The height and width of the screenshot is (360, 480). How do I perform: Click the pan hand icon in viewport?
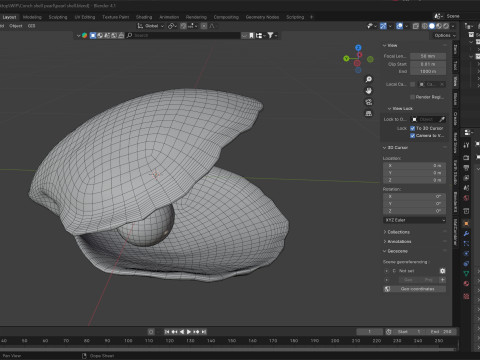[x=369, y=91]
